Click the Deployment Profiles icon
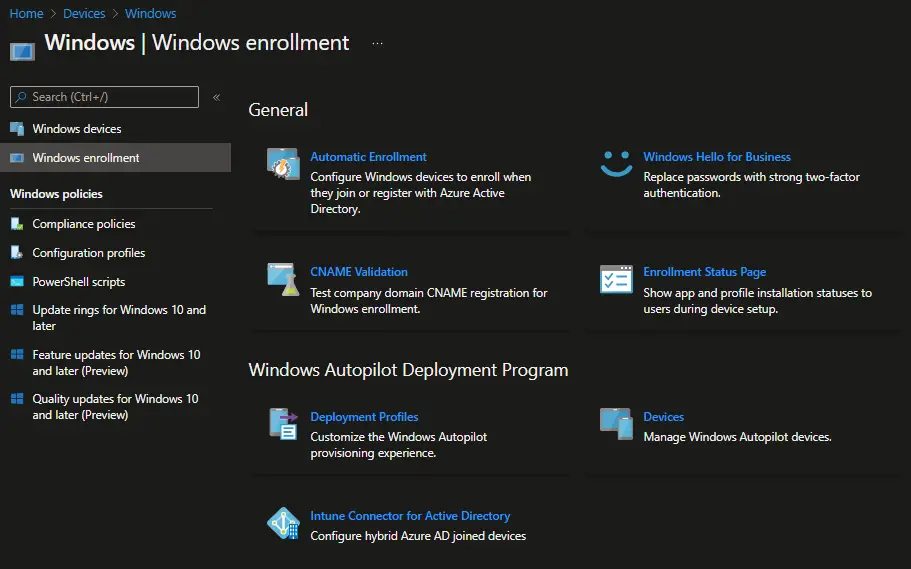The width and height of the screenshot is (911, 569). (284, 424)
